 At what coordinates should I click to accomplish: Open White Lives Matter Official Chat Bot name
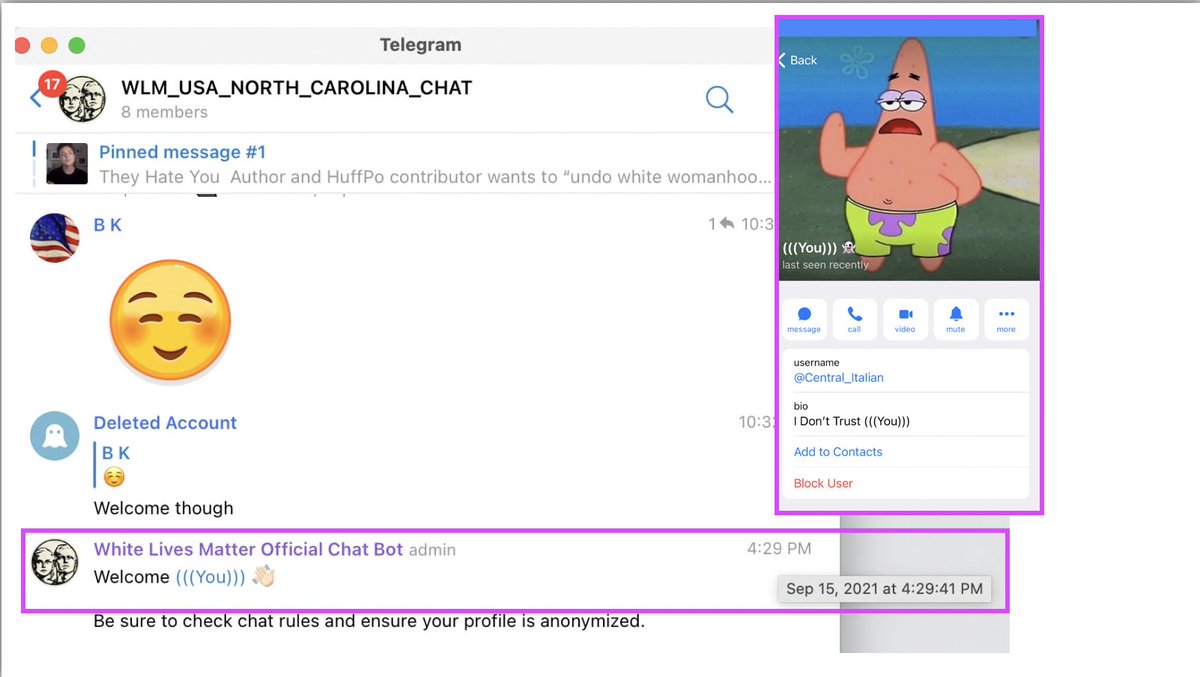tap(249, 549)
